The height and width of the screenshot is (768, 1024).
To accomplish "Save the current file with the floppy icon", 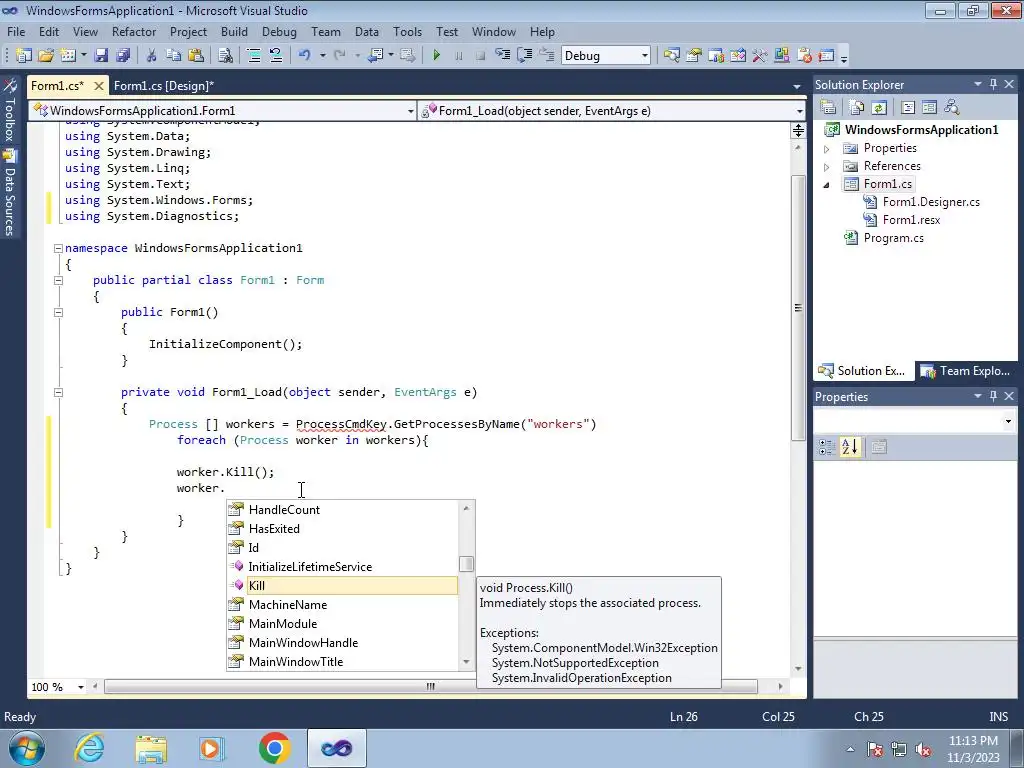I will pyautogui.click(x=101, y=56).
